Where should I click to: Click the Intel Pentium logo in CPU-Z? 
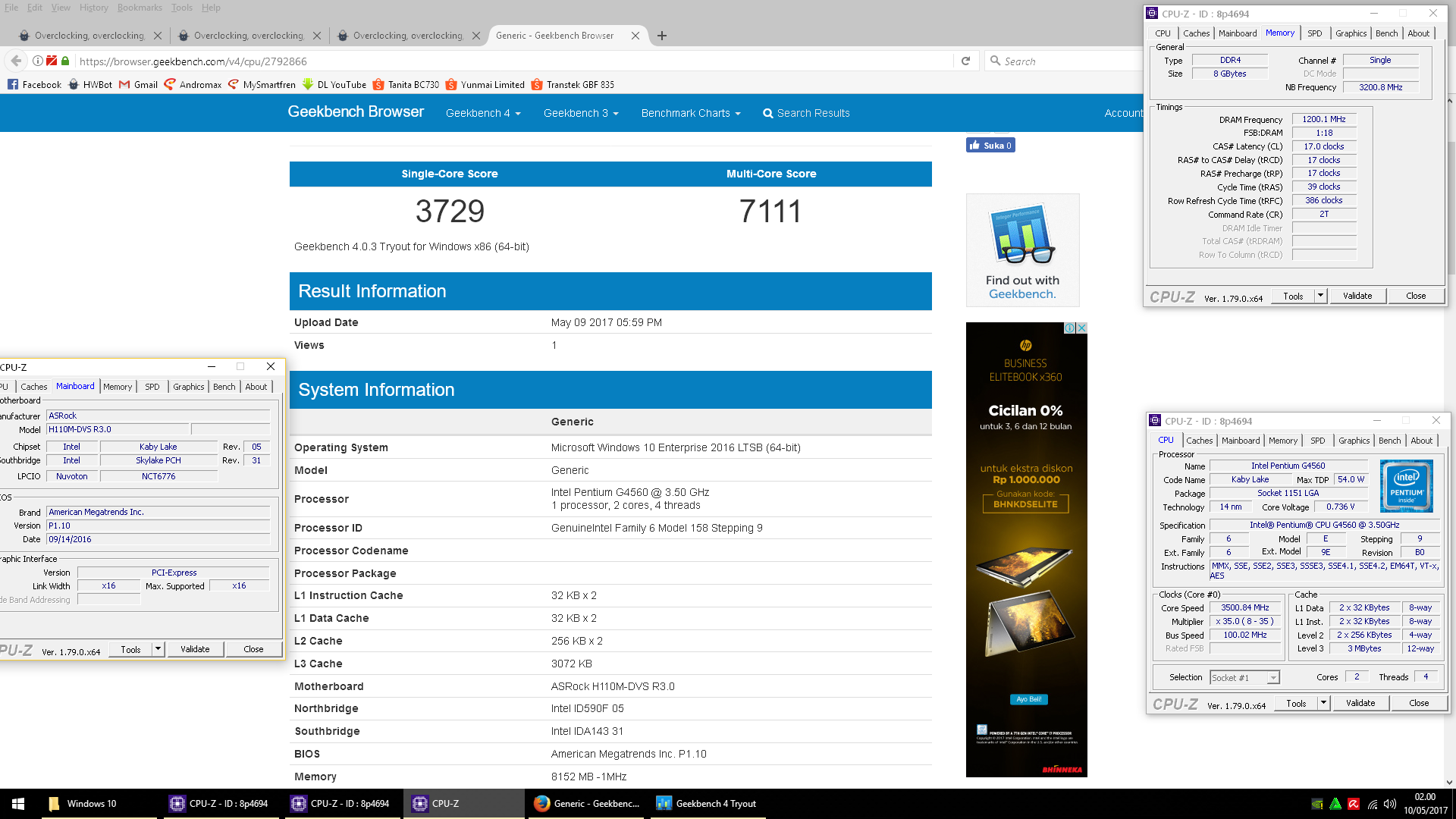point(1406,486)
